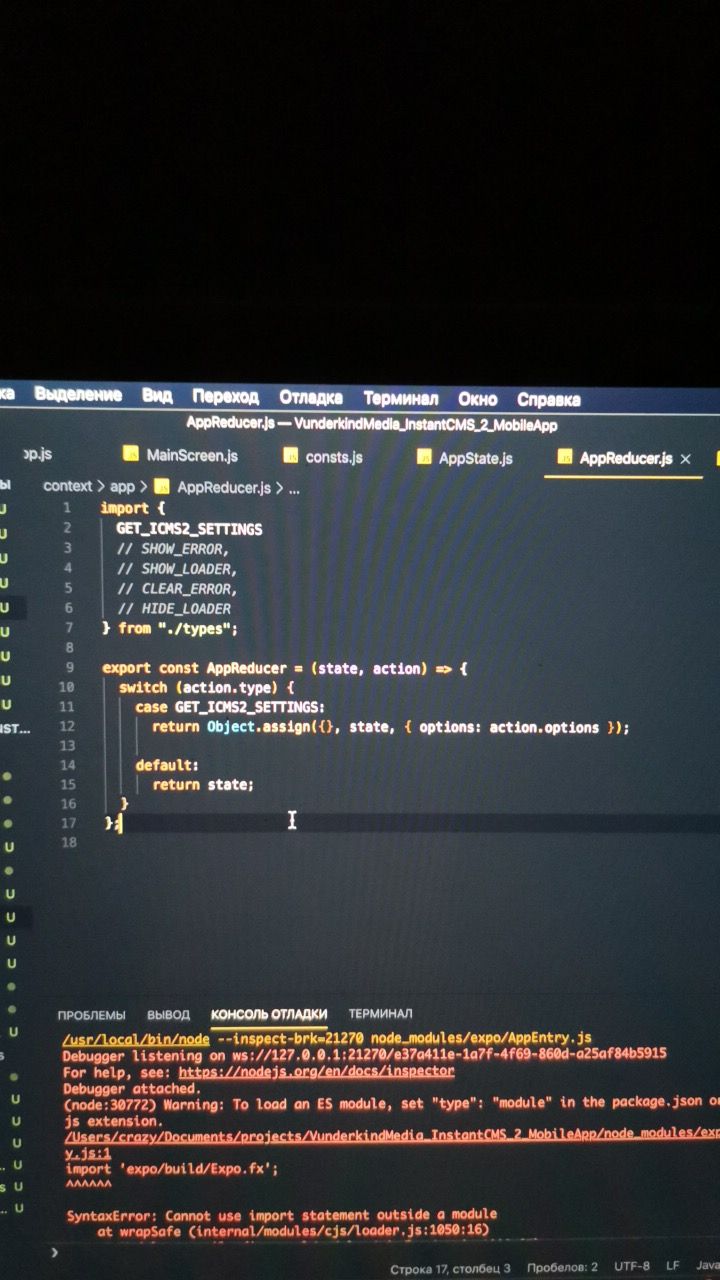
Task: Follow the nodejs.org inspector docs link
Action: coord(316,1071)
